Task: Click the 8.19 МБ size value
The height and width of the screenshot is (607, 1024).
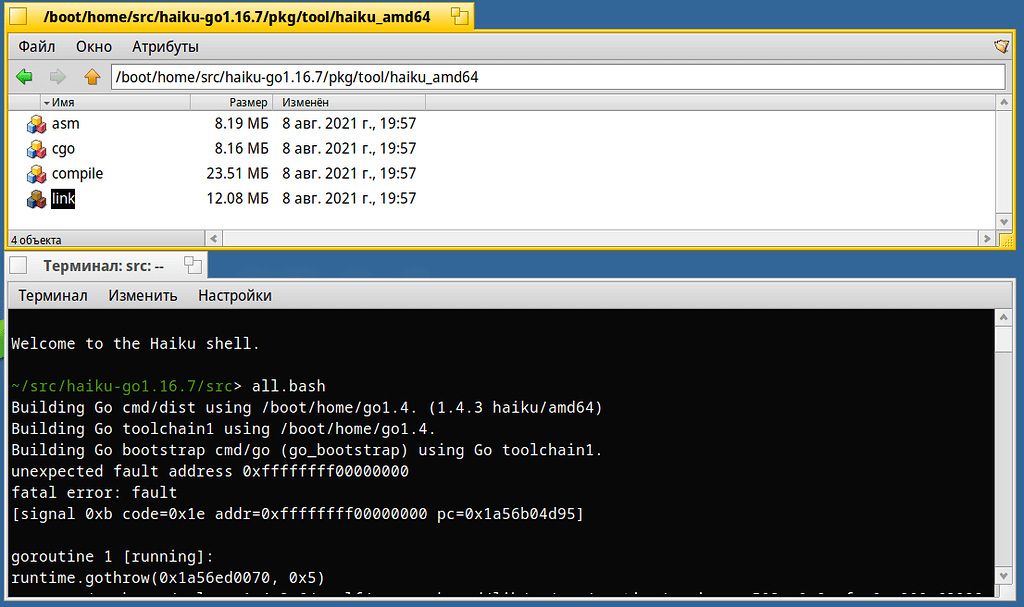Action: tap(241, 123)
